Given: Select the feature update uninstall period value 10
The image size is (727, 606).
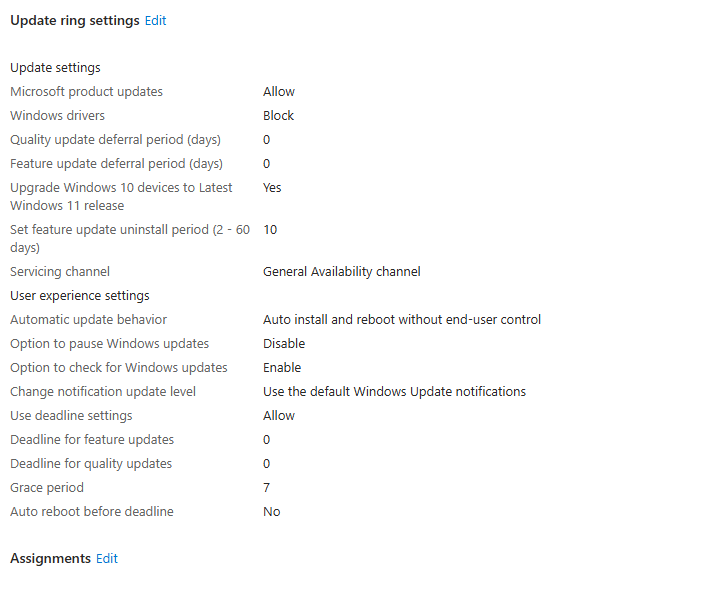Looking at the screenshot, I should click(270, 230).
